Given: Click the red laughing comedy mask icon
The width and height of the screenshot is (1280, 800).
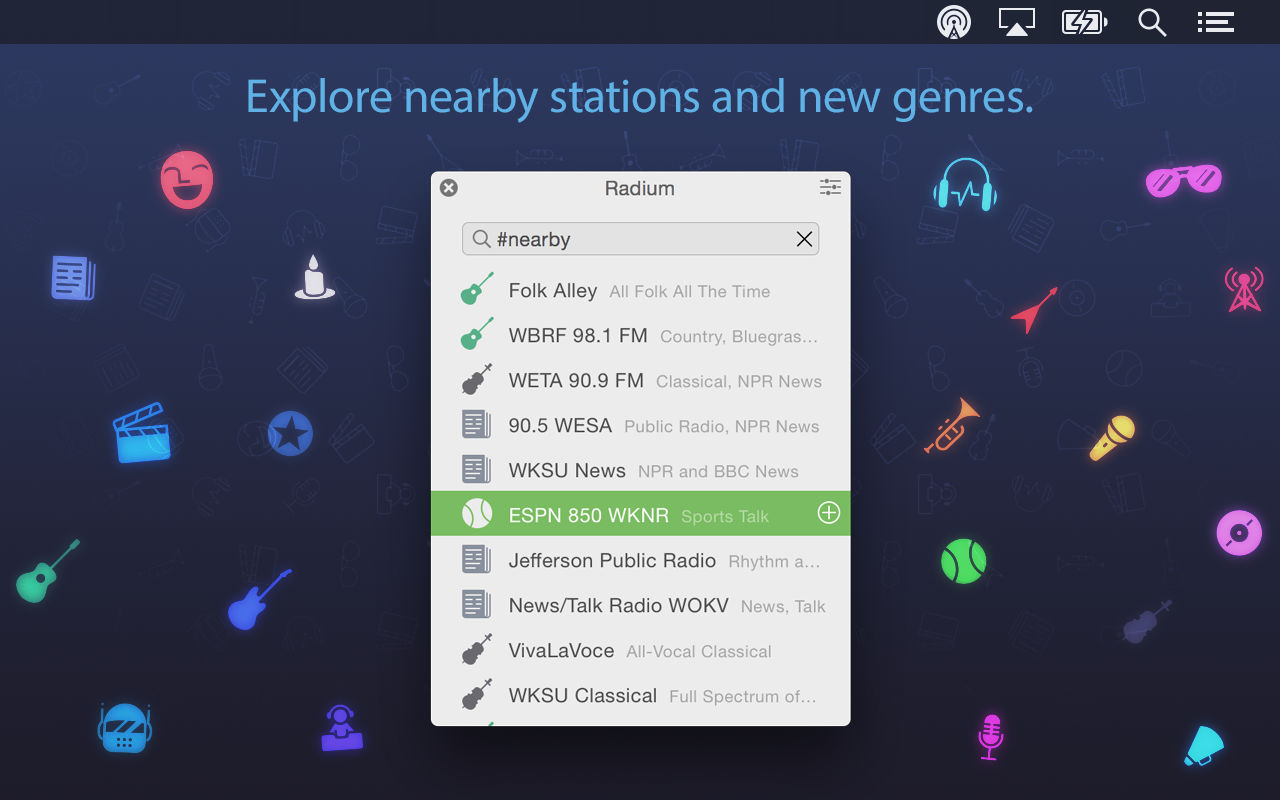Looking at the screenshot, I should [187, 179].
